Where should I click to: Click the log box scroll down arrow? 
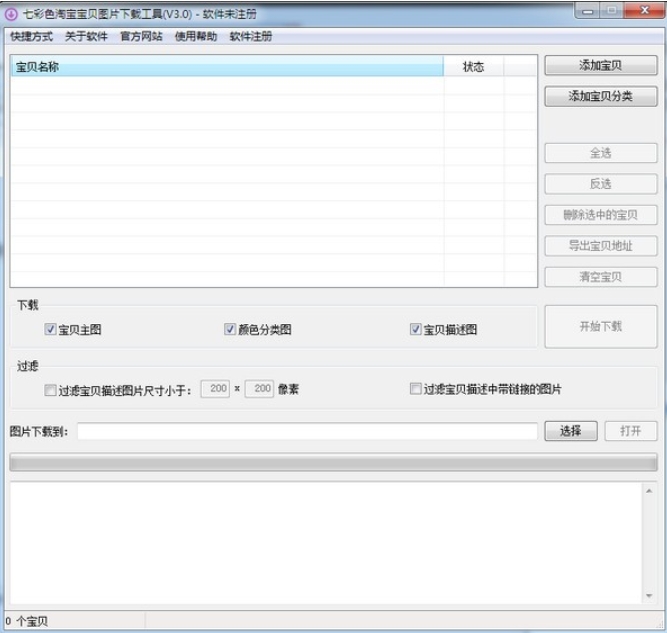coord(649,596)
